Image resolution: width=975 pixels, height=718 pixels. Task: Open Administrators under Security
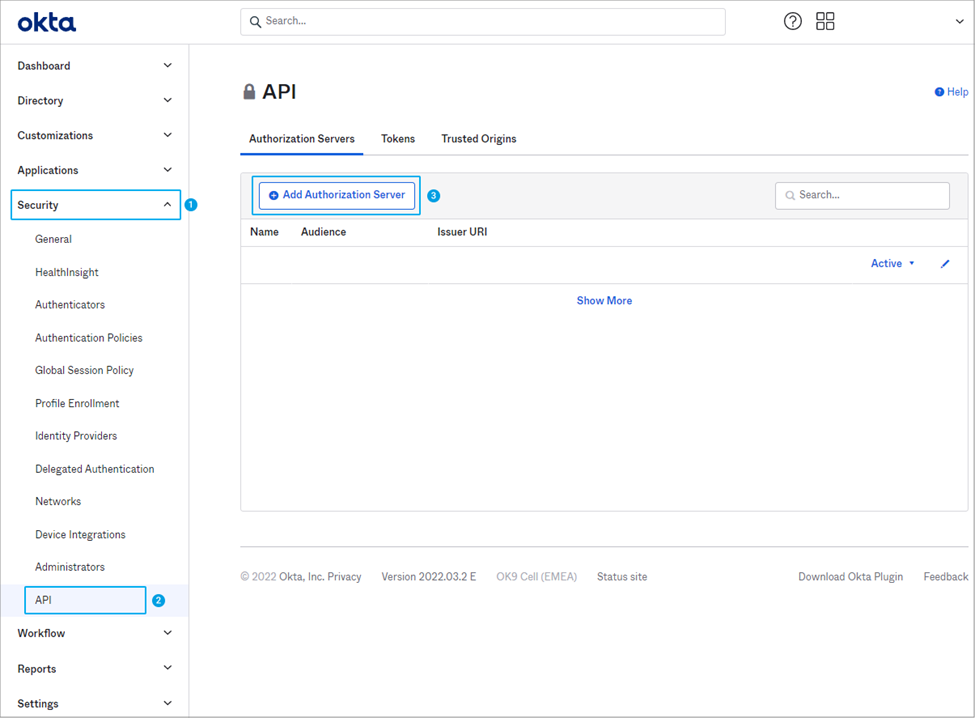70,567
